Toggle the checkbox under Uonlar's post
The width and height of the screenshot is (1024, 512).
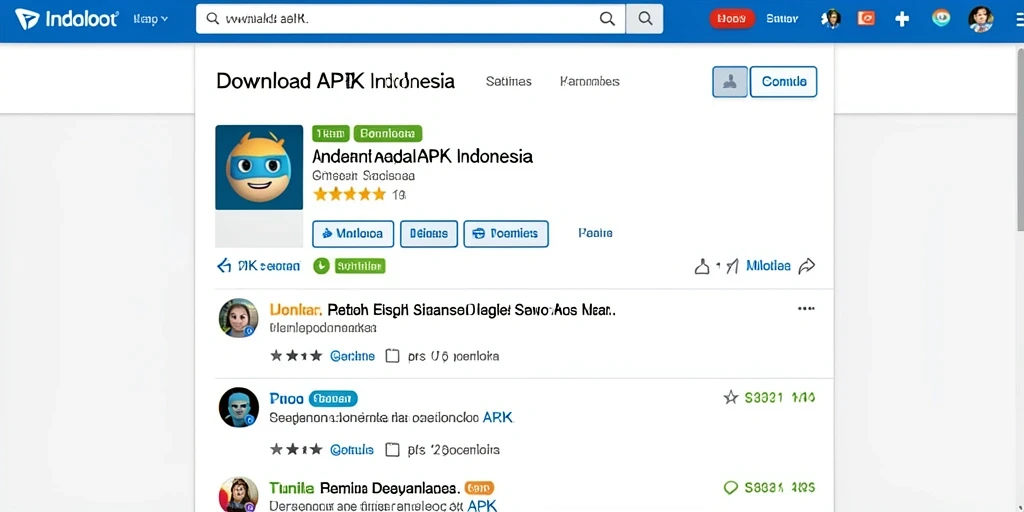[x=392, y=356]
